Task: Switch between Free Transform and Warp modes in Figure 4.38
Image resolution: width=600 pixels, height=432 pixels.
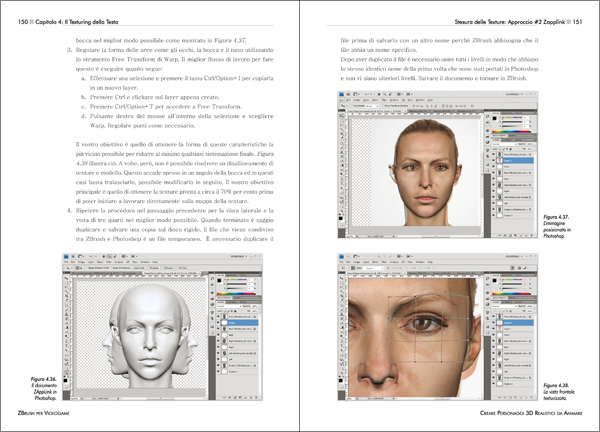Action: click(x=512, y=268)
